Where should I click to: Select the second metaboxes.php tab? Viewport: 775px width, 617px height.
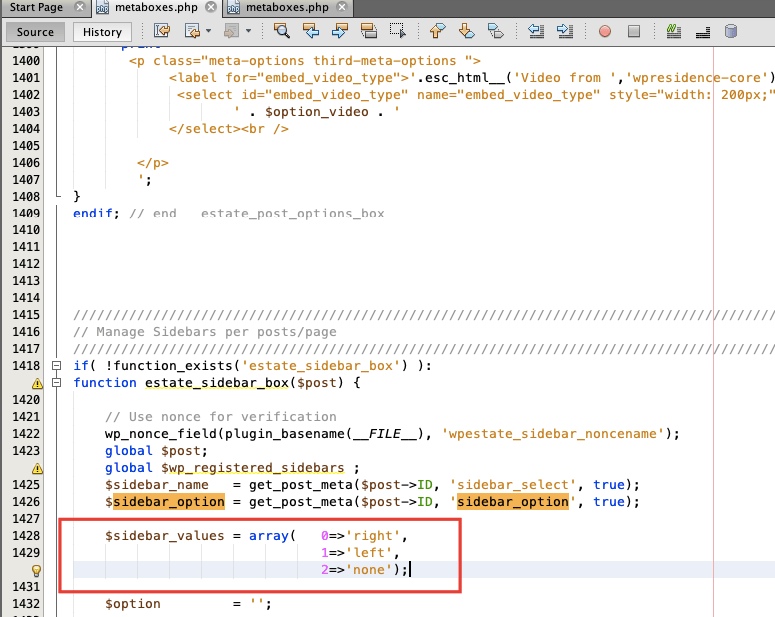click(287, 7)
